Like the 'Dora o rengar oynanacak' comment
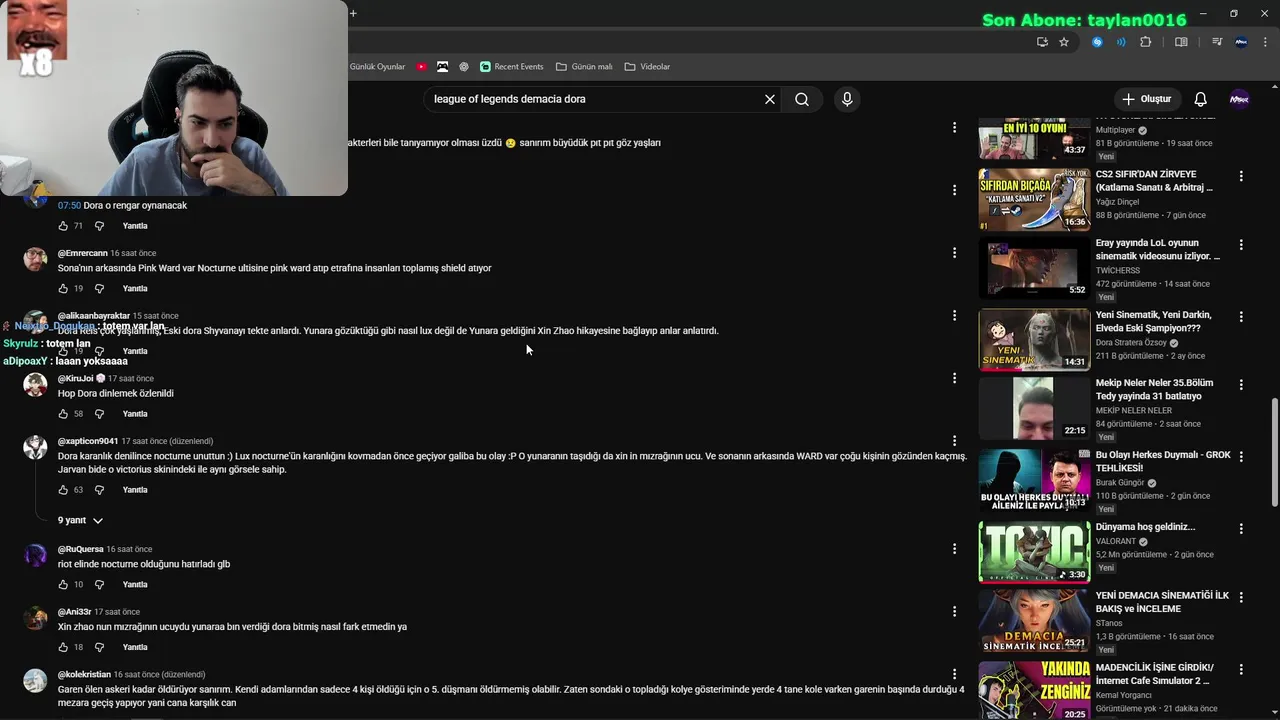Viewport: 1280px width, 720px height. point(63,226)
